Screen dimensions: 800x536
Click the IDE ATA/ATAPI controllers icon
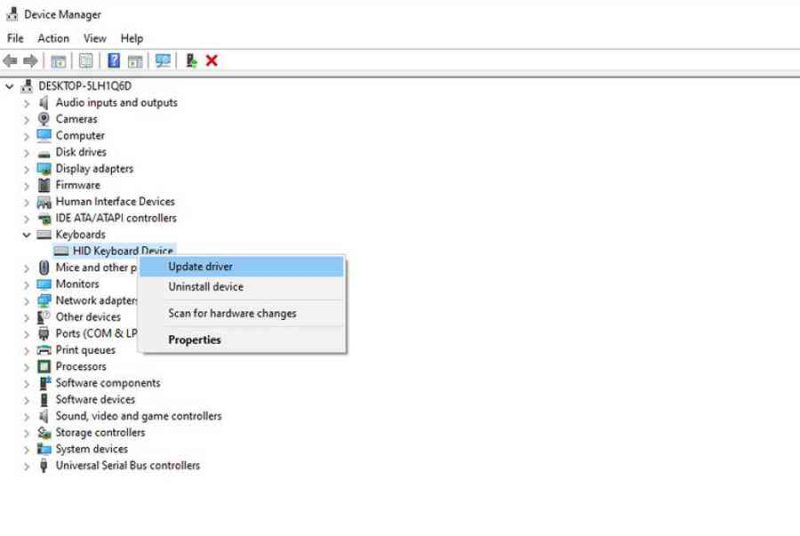pos(44,219)
